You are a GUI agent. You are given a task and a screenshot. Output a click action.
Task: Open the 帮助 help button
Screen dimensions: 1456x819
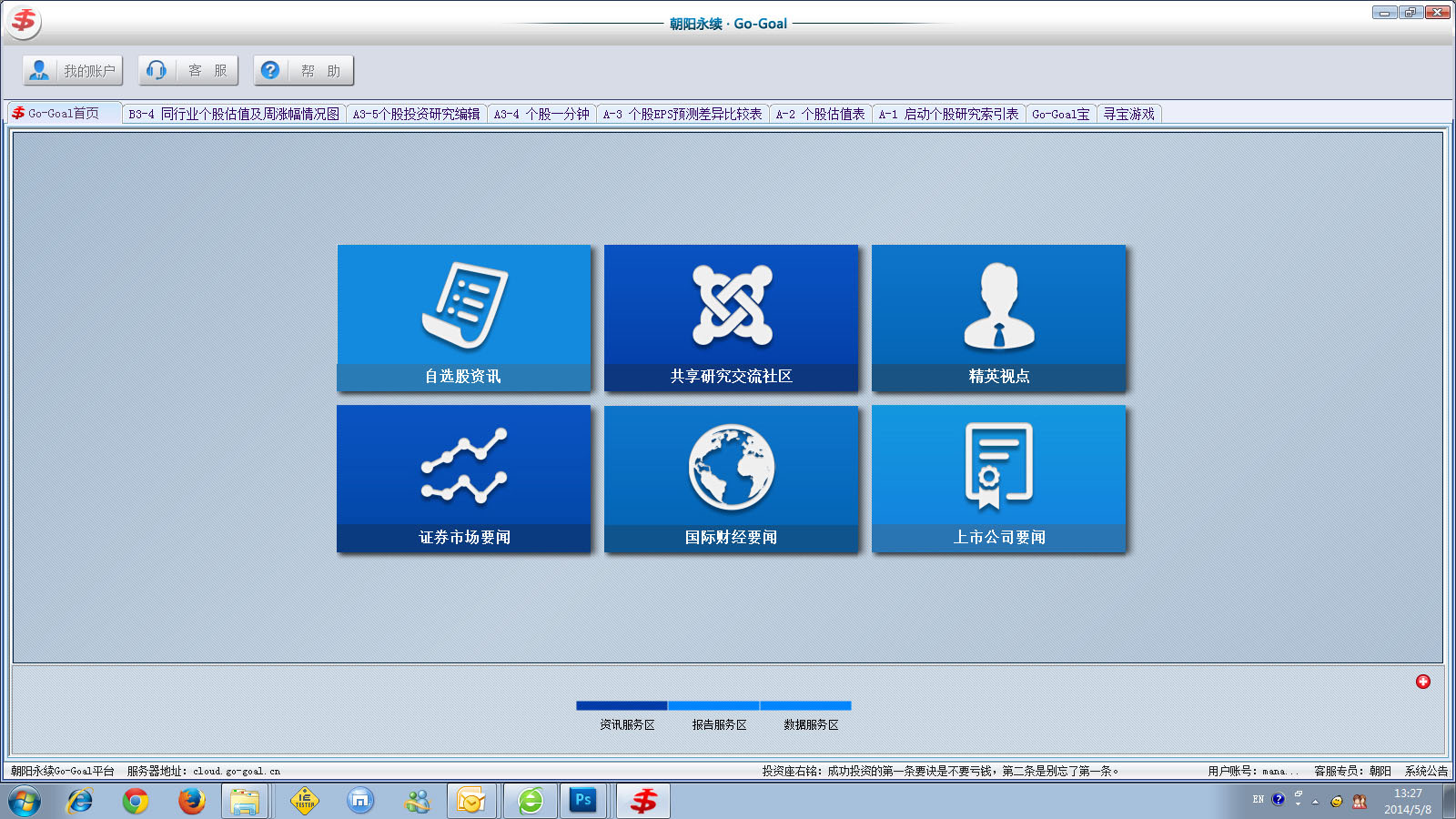click(303, 70)
